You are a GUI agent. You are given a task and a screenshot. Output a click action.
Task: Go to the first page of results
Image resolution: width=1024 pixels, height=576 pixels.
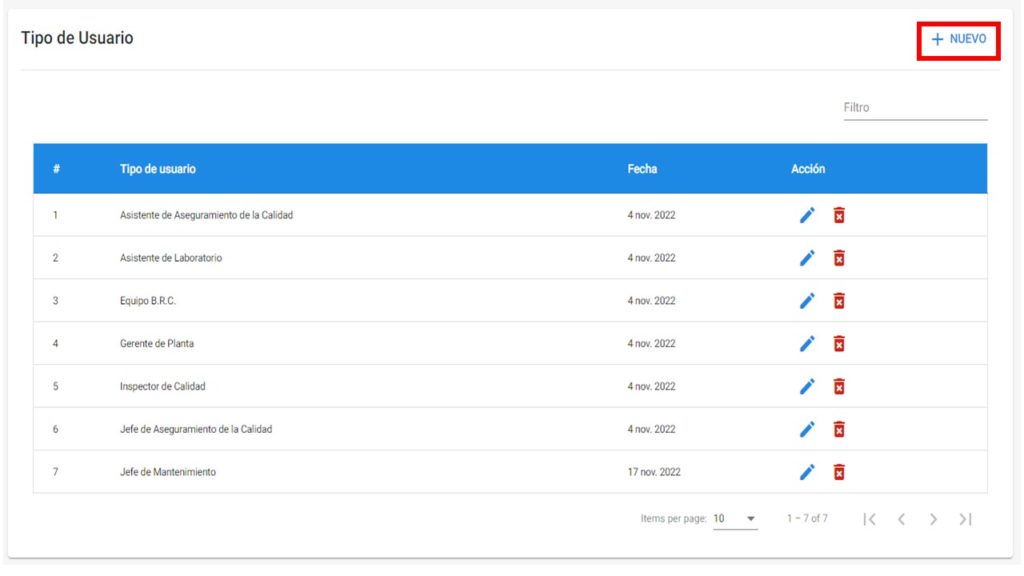click(x=870, y=519)
